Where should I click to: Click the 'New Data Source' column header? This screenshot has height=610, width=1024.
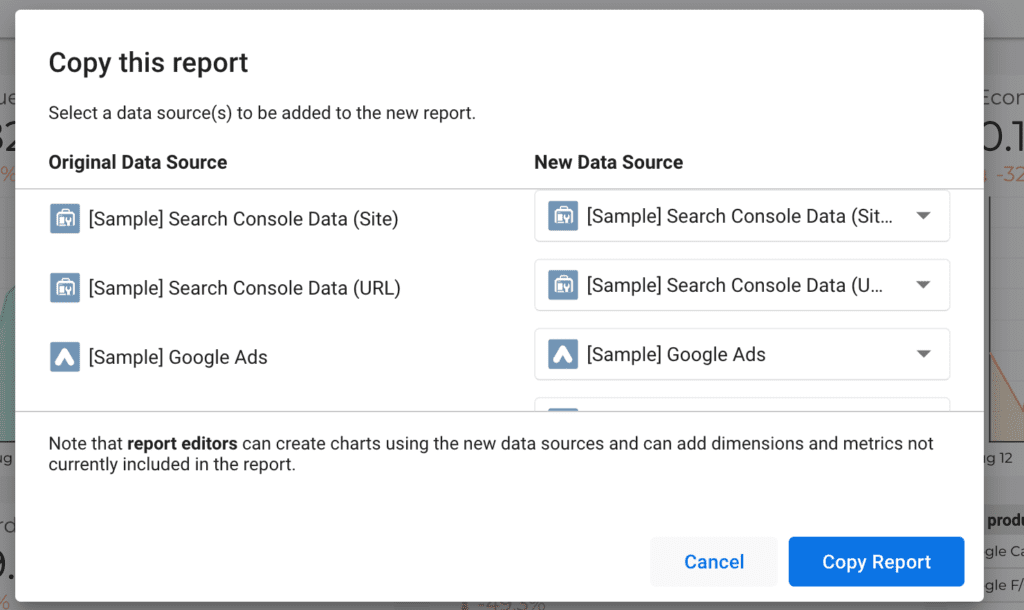coord(609,162)
